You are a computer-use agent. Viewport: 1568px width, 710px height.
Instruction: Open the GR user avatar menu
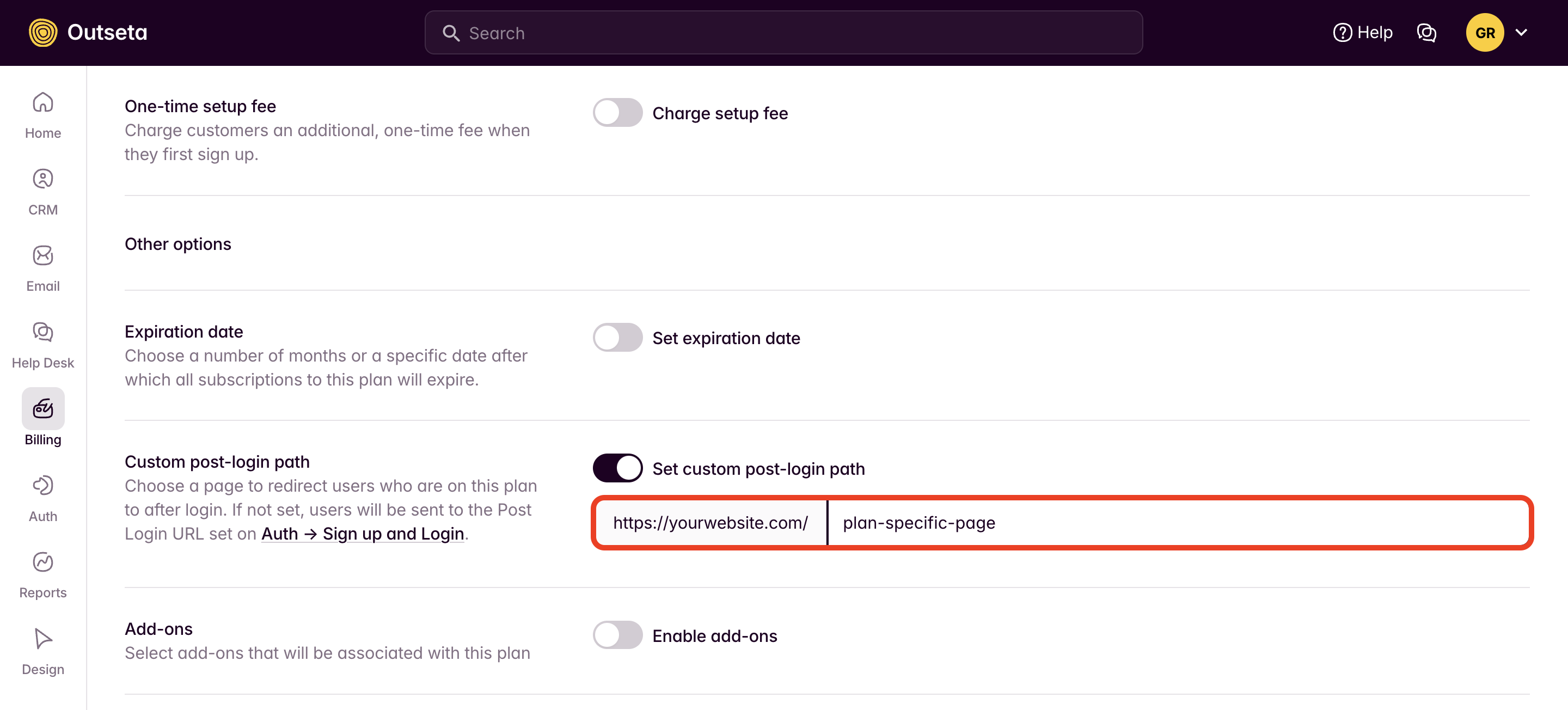1484,33
